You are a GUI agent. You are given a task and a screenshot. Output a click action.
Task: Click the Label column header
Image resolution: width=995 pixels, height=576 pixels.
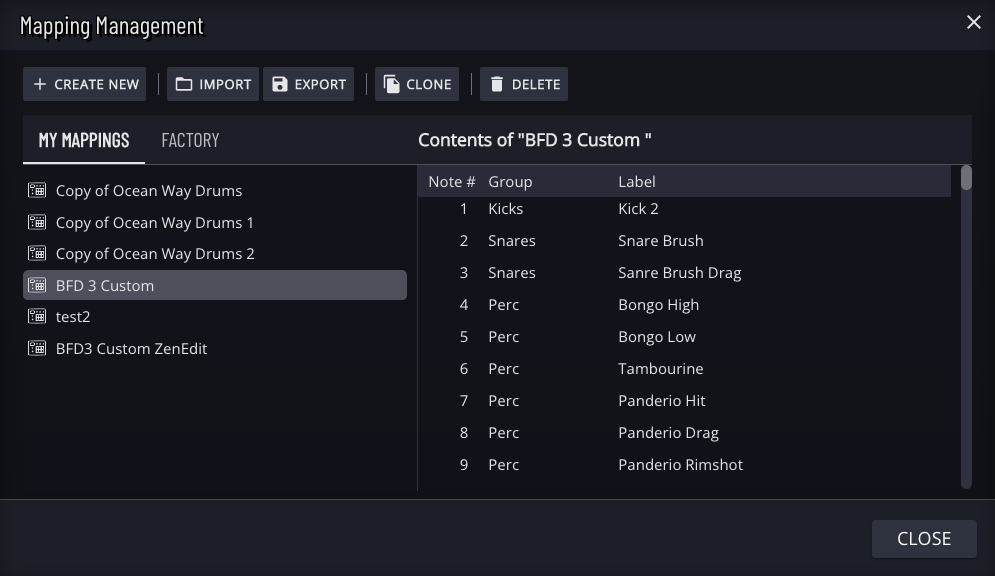[x=637, y=182]
